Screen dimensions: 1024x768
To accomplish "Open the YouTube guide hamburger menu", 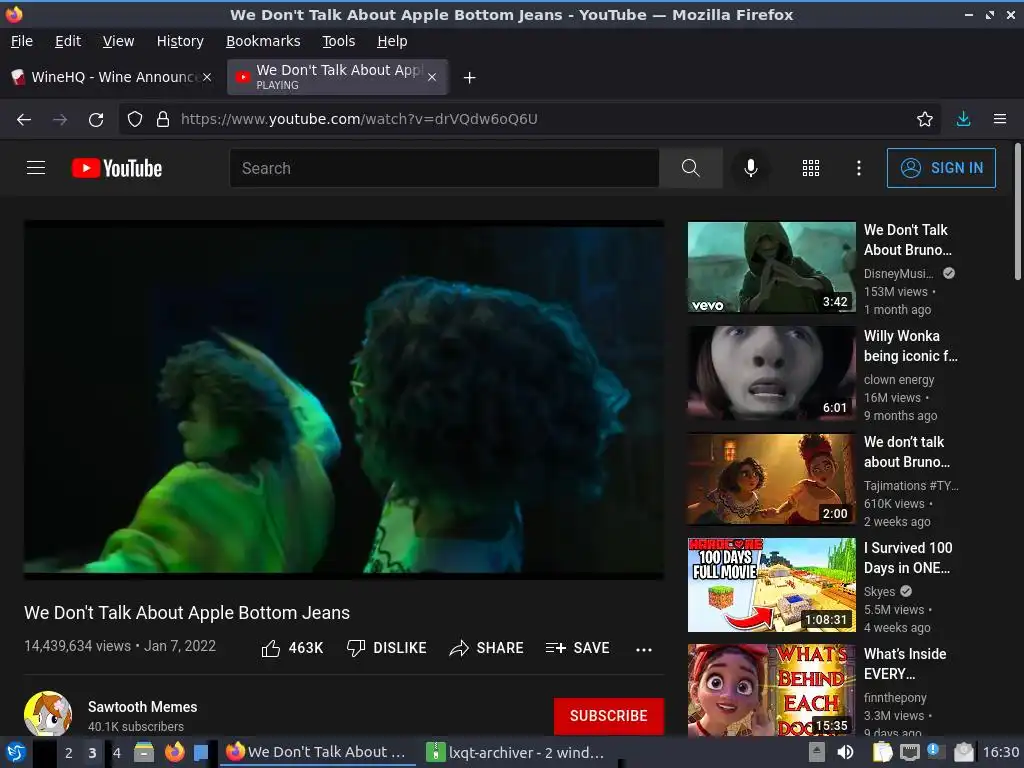I will point(36,168).
